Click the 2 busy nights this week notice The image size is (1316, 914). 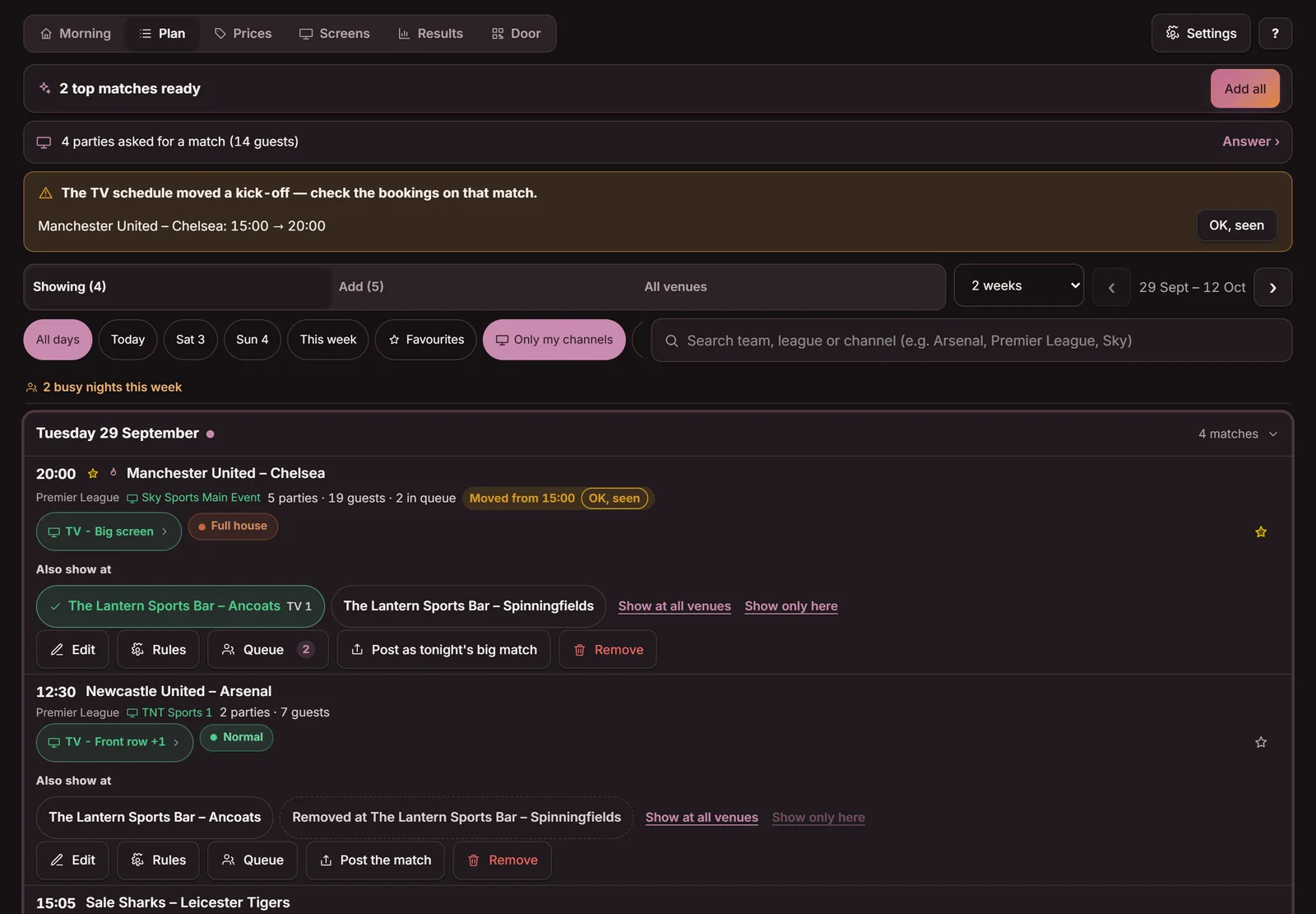[x=104, y=387]
